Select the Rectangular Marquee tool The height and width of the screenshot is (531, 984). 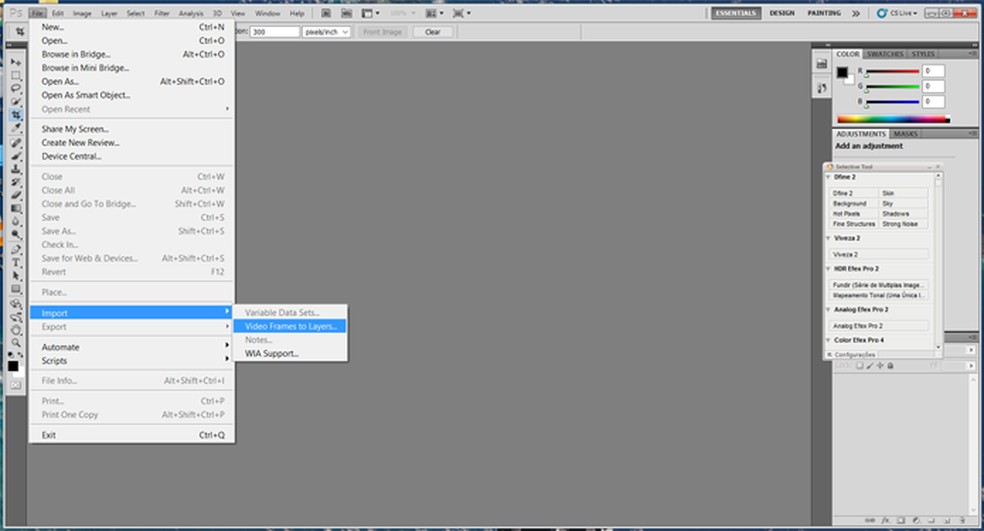click(16, 75)
